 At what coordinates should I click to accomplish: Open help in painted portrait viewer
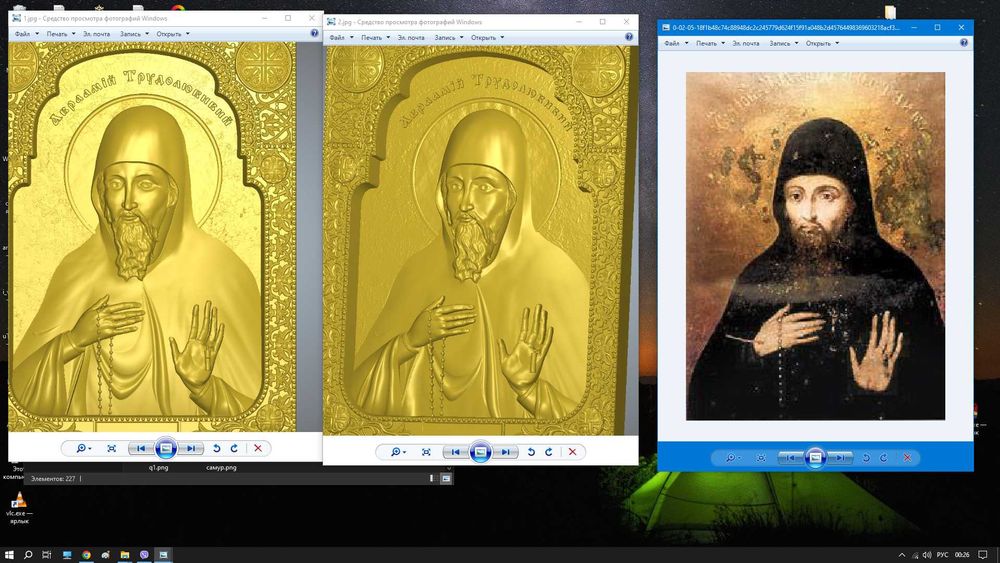tap(964, 43)
